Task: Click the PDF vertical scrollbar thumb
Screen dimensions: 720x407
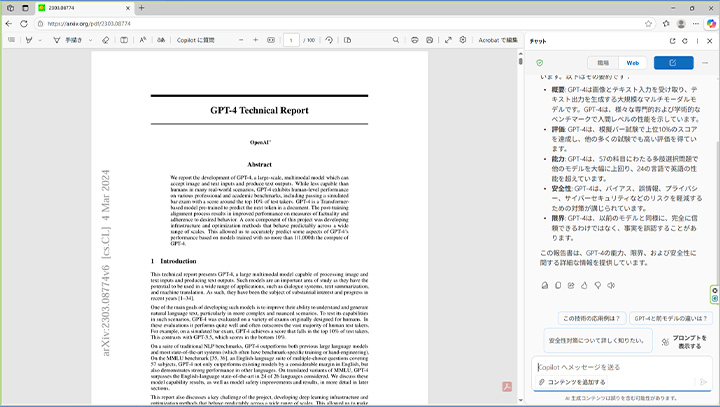Action: (x=520, y=61)
